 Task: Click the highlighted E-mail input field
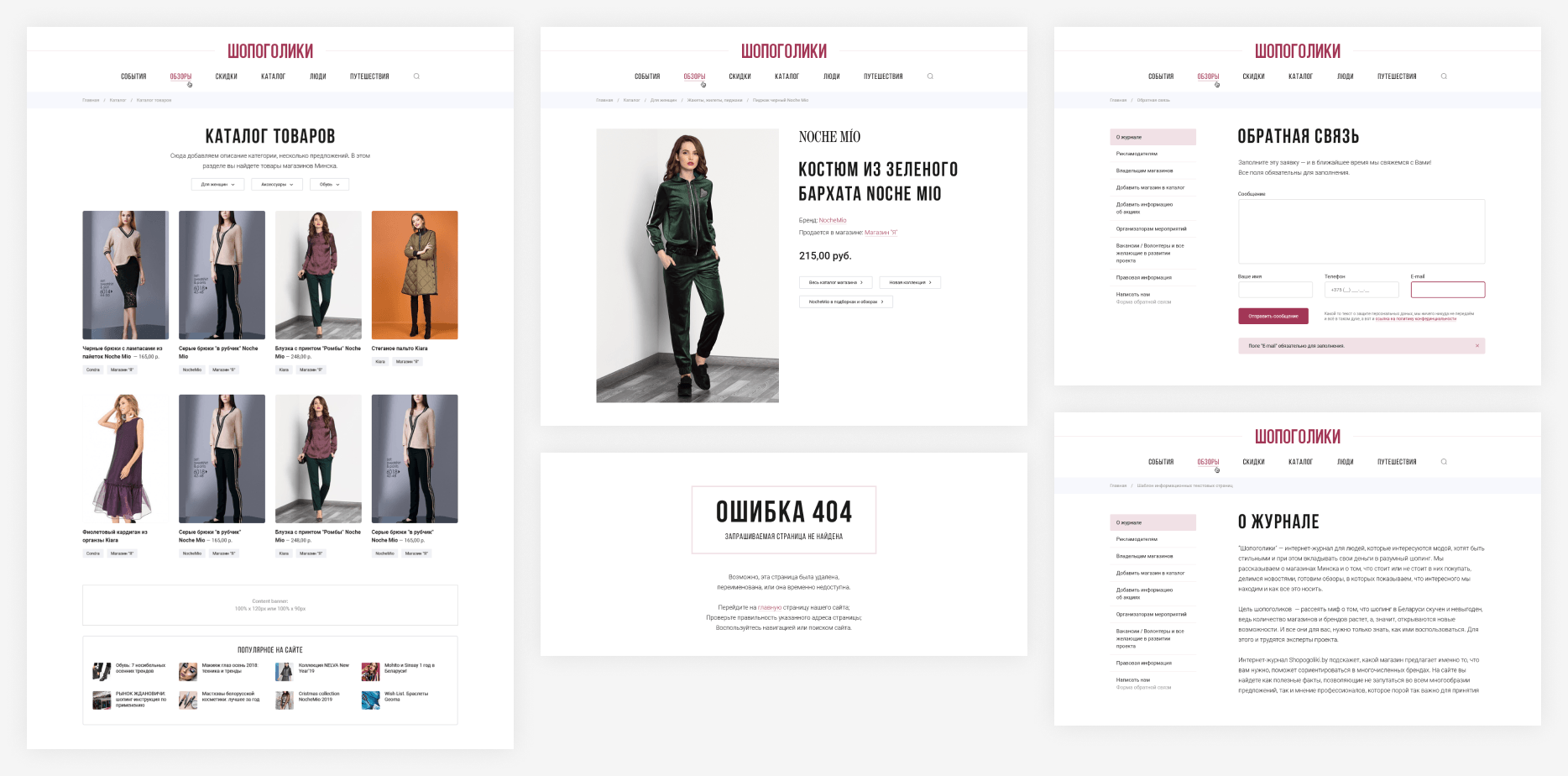pyautogui.click(x=1448, y=290)
